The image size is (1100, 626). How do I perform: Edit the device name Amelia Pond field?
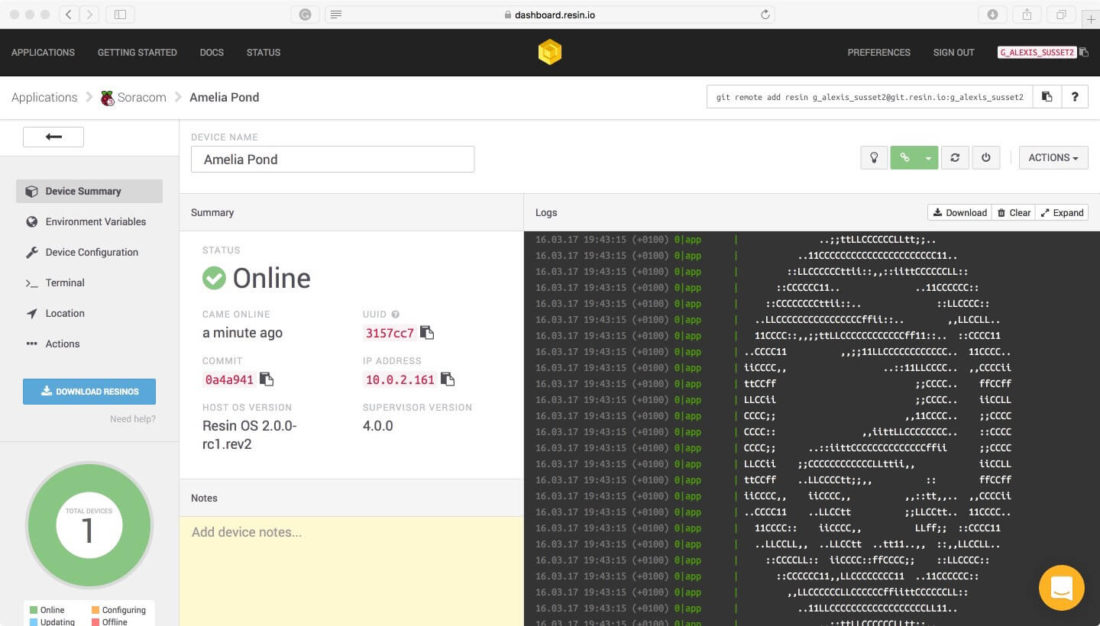[x=332, y=158]
